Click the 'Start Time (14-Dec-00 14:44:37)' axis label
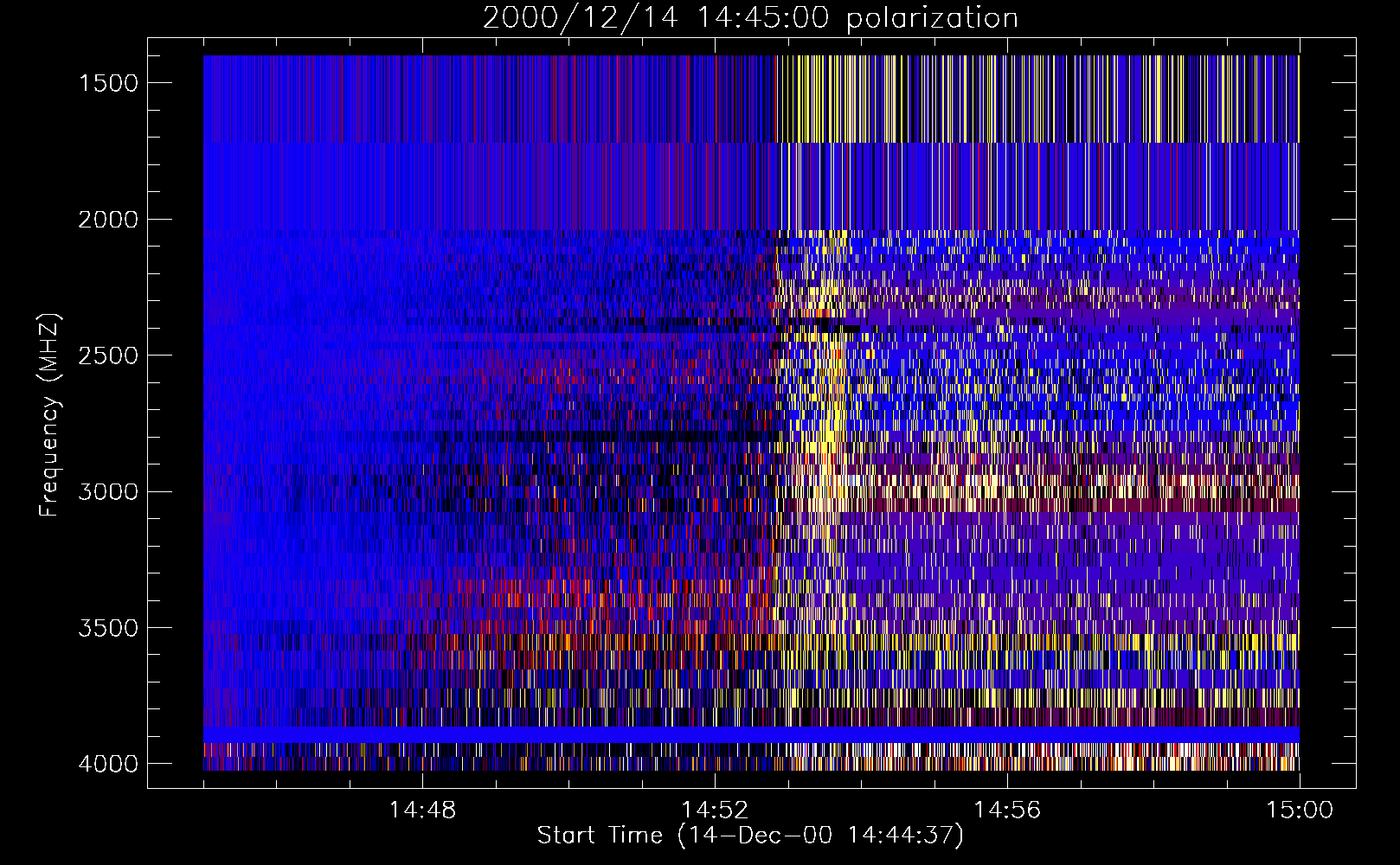Screen dimensions: 1400x865 coord(750,836)
